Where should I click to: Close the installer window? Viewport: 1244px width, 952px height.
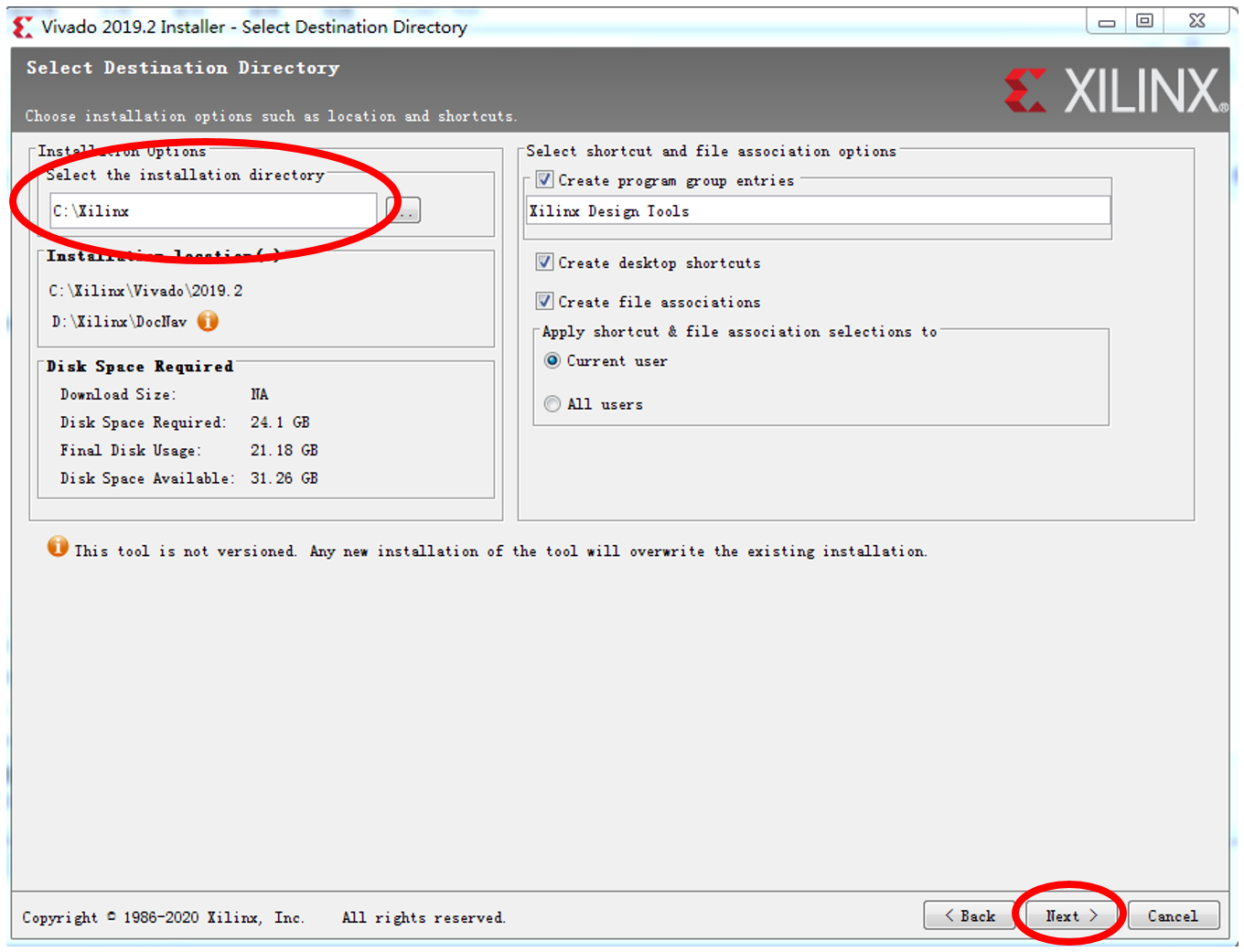(x=1197, y=21)
